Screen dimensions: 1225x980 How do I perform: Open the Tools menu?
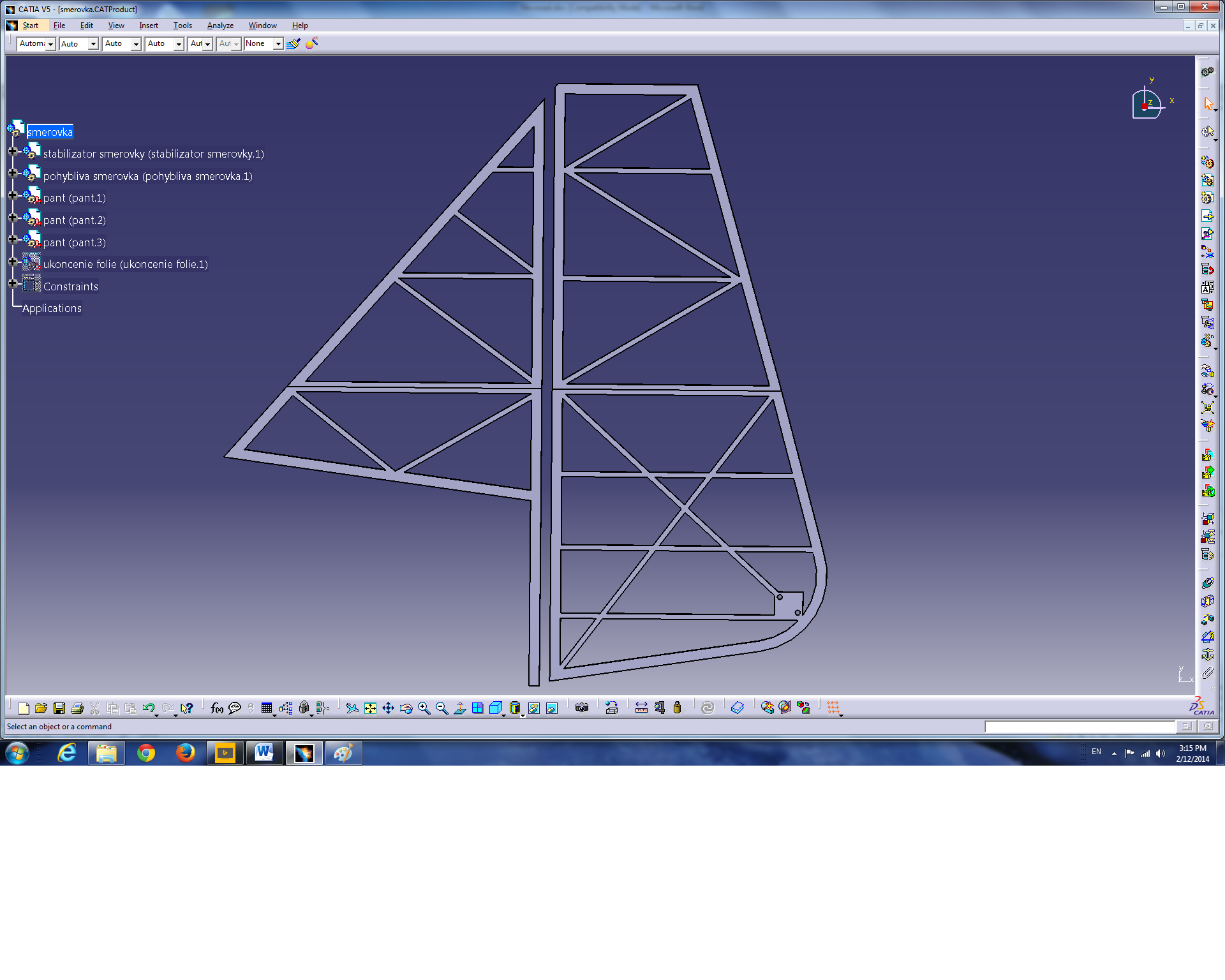pos(182,26)
